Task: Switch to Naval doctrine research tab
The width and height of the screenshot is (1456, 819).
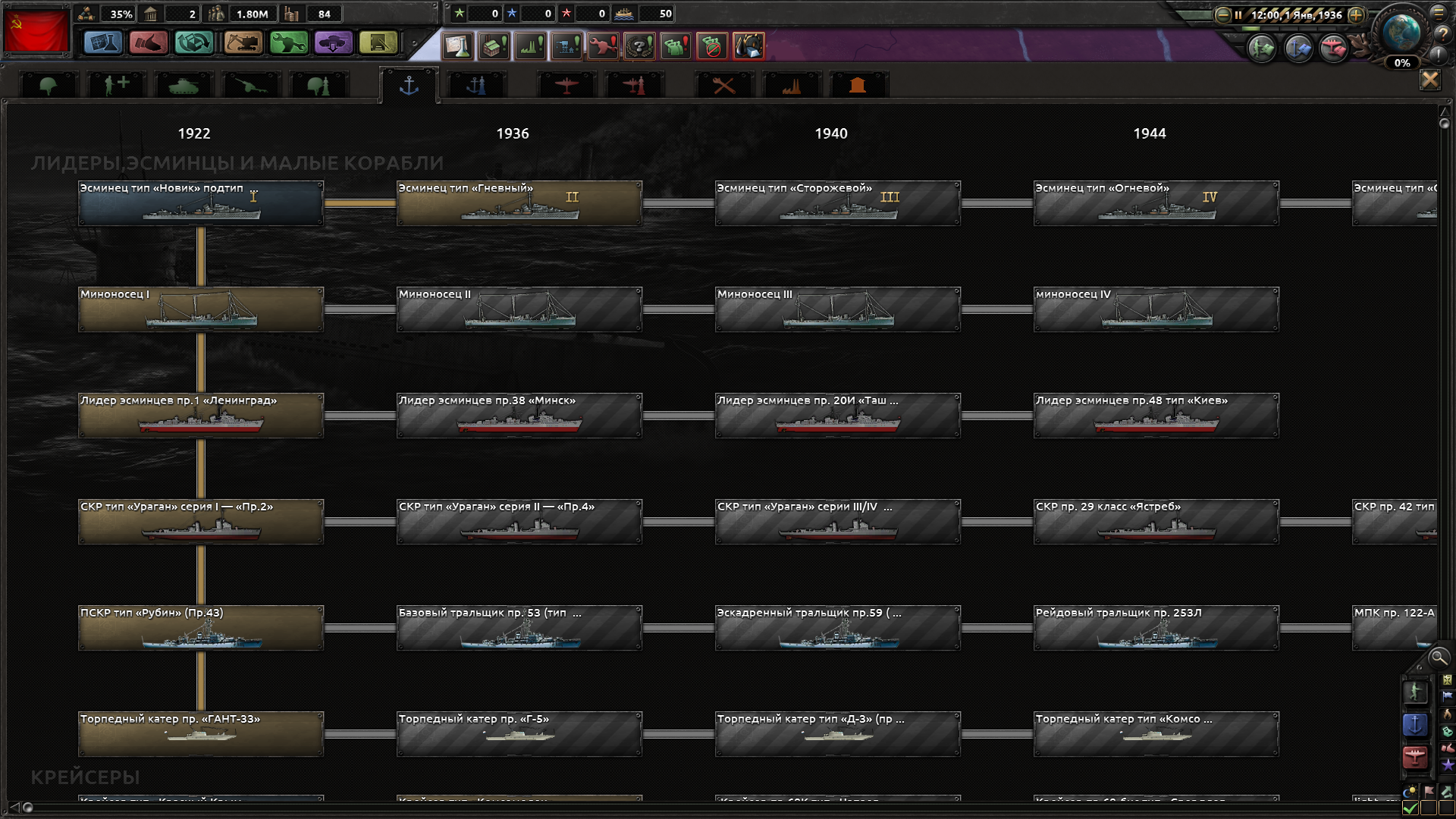Action: [476, 86]
